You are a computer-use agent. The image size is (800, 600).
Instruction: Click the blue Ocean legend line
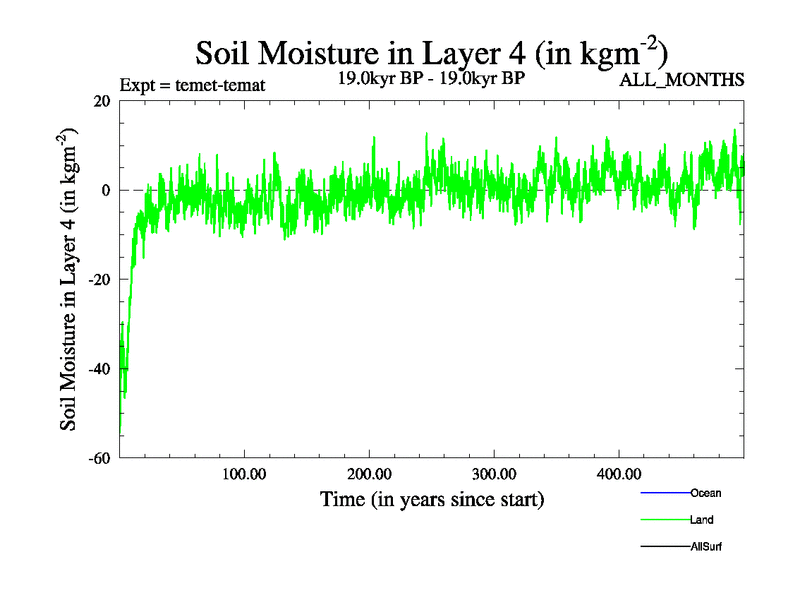coord(664,493)
